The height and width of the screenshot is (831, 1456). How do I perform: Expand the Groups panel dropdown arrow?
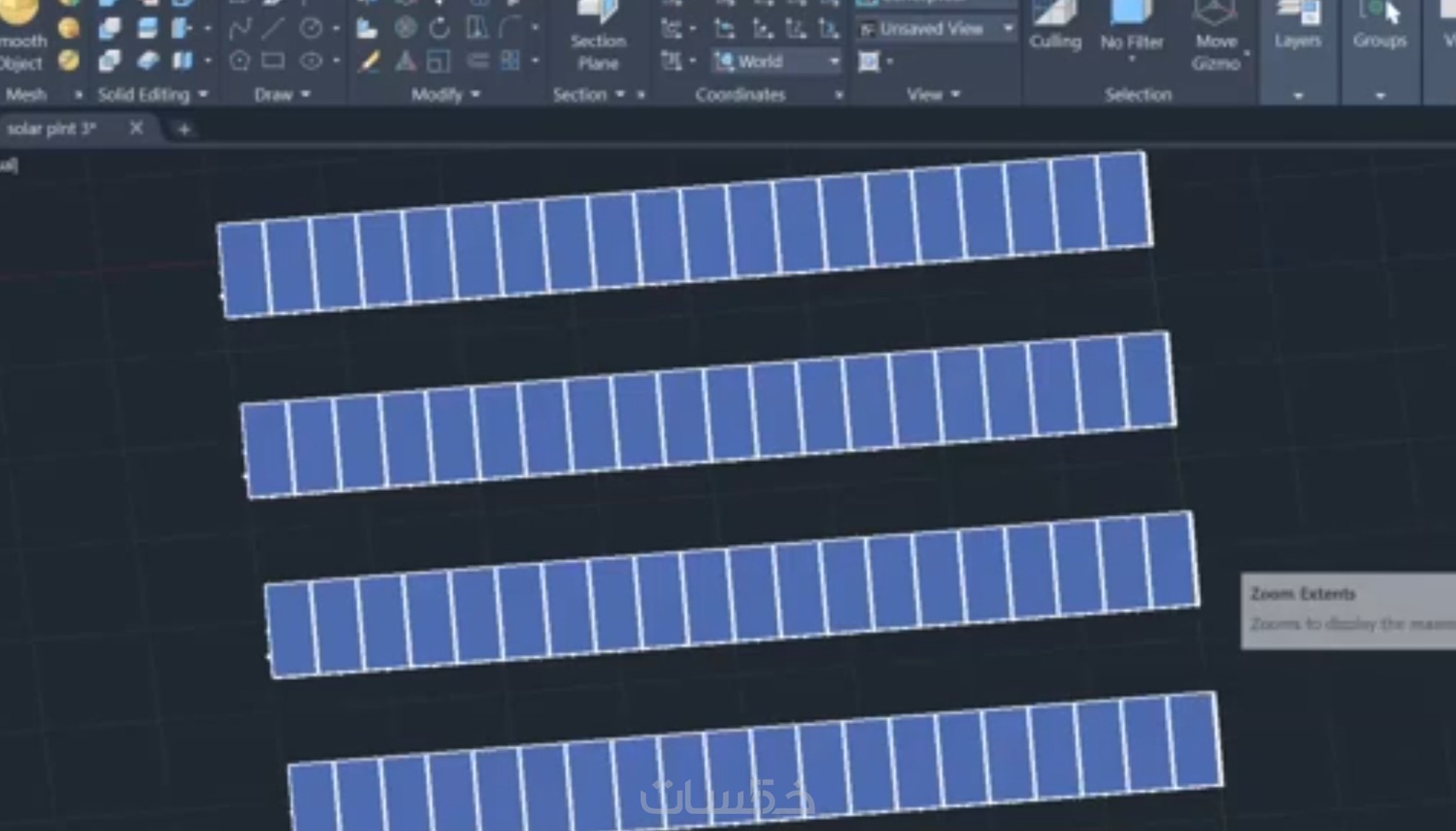[x=1380, y=95]
